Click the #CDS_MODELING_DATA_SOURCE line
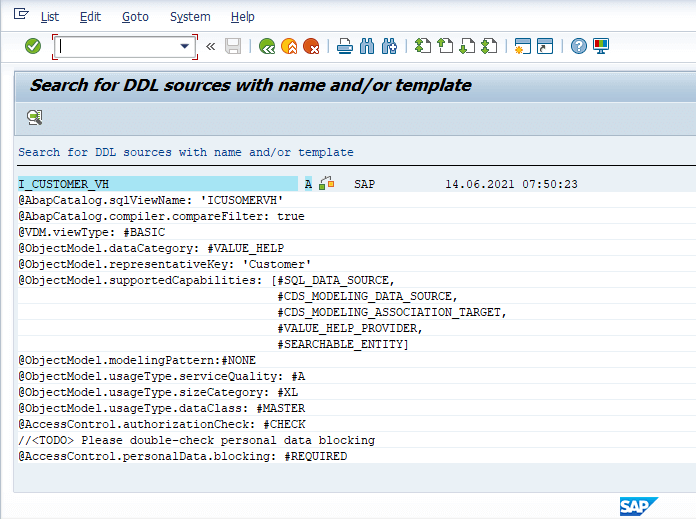This screenshot has width=696, height=519. coord(368,296)
